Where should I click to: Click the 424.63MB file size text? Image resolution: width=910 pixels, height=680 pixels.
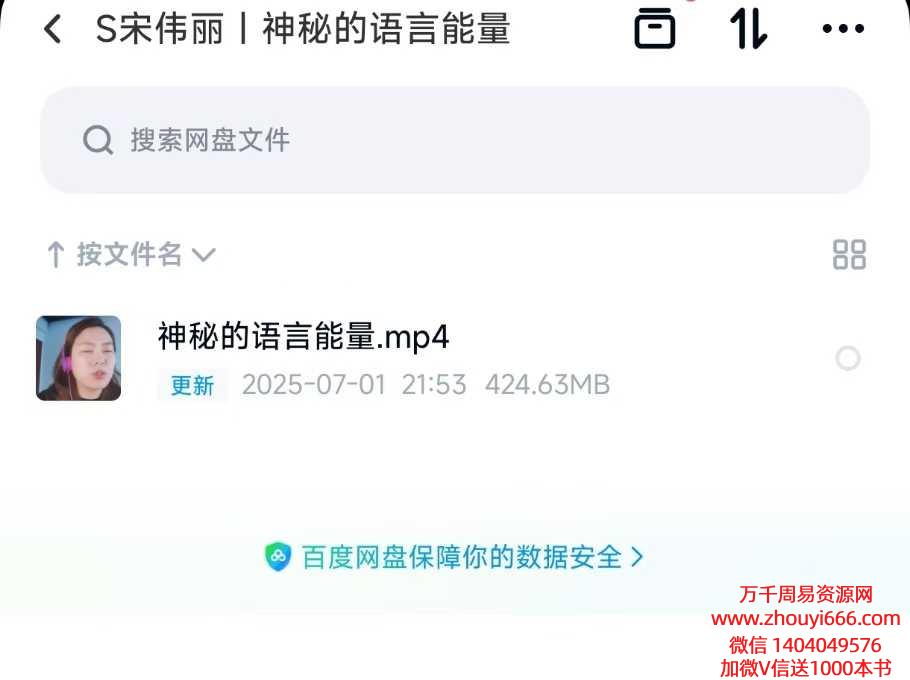(547, 385)
